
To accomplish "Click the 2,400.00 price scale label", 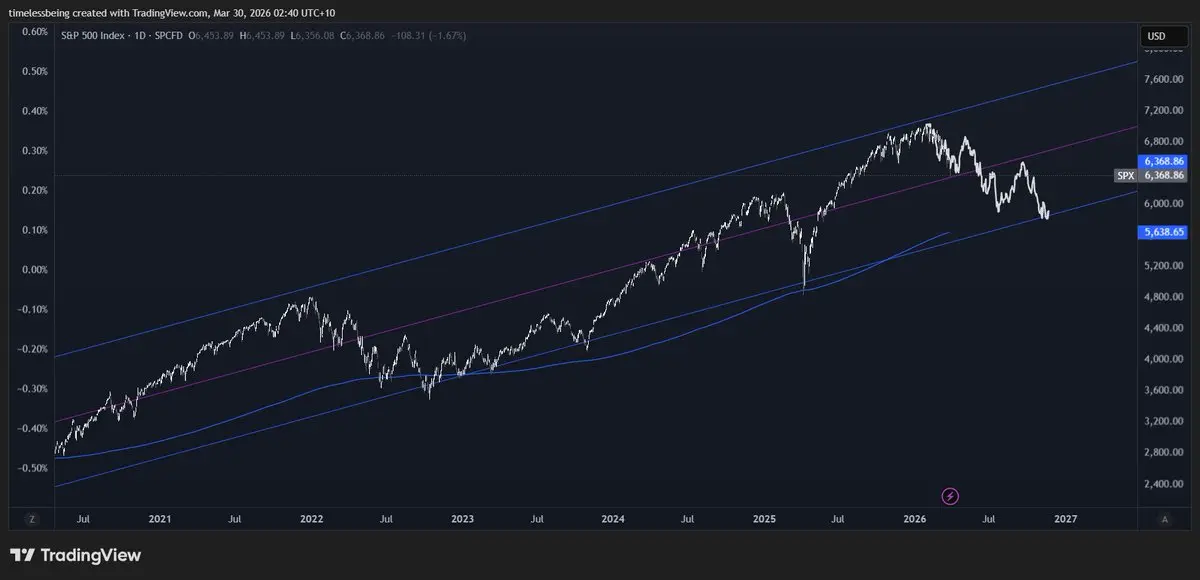I will point(1163,484).
